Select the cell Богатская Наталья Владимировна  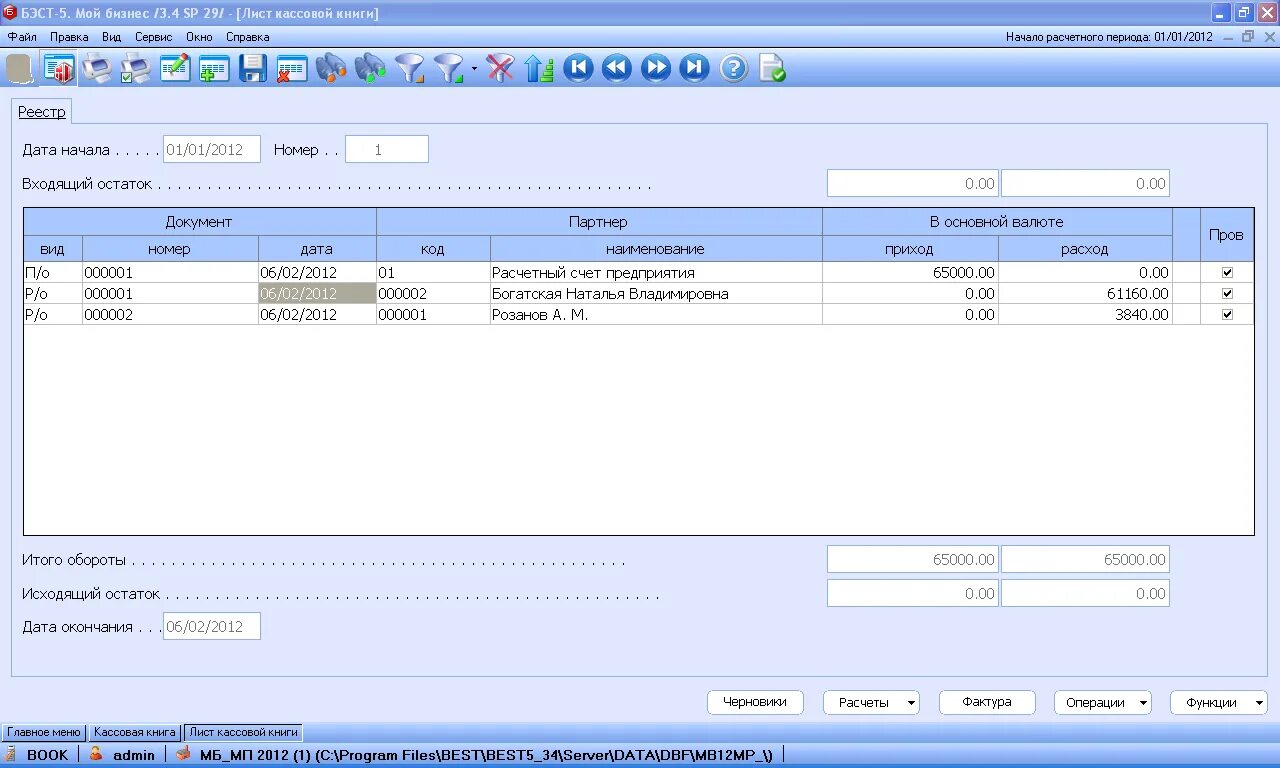(656, 293)
